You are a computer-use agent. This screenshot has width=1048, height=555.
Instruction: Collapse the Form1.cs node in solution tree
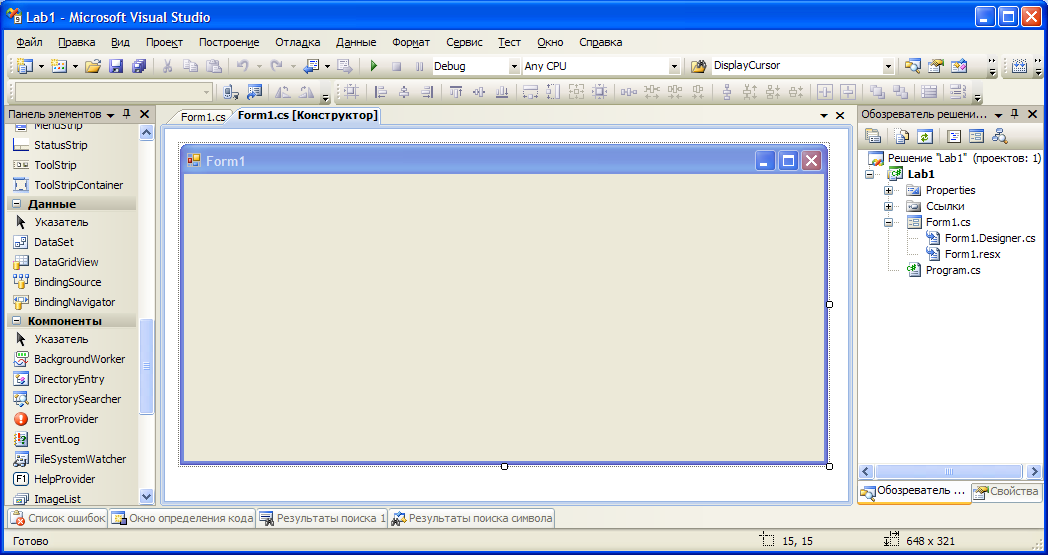[x=888, y=223]
